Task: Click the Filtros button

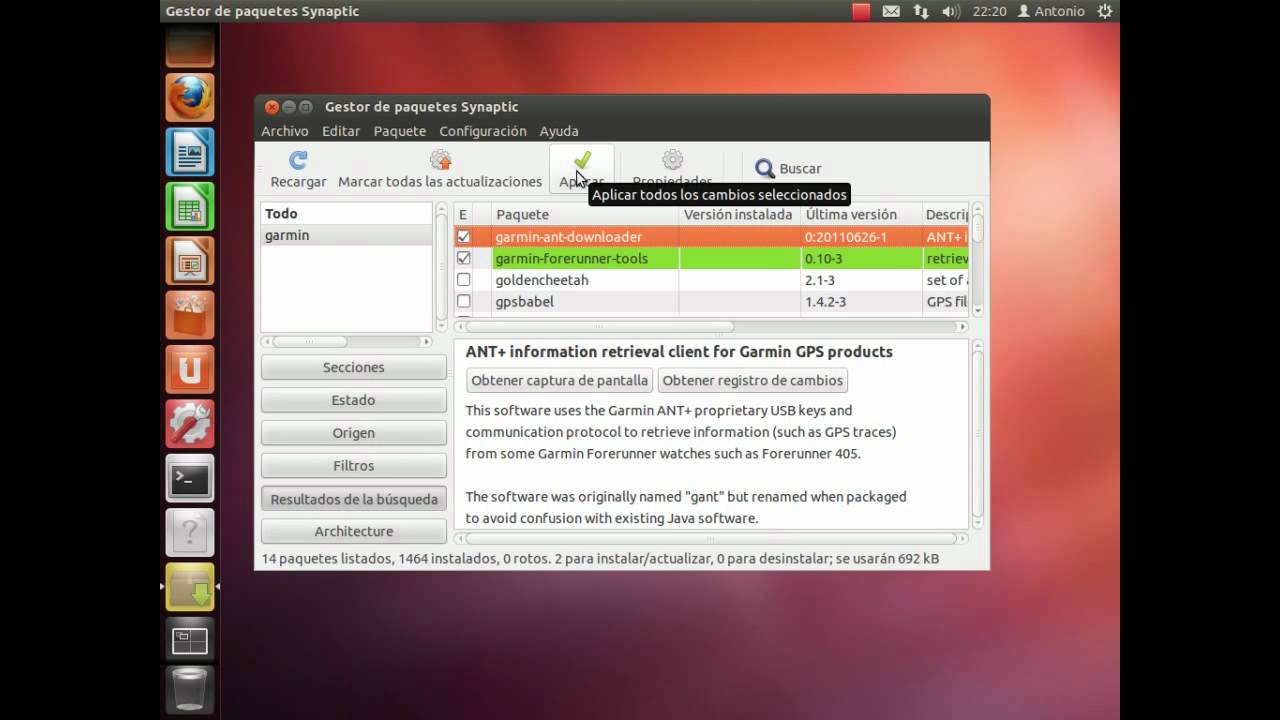Action: [x=354, y=466]
